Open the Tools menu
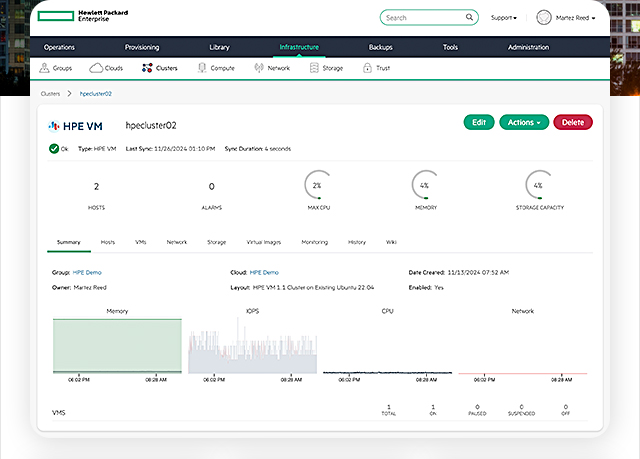This screenshot has height=459, width=640. 450,47
